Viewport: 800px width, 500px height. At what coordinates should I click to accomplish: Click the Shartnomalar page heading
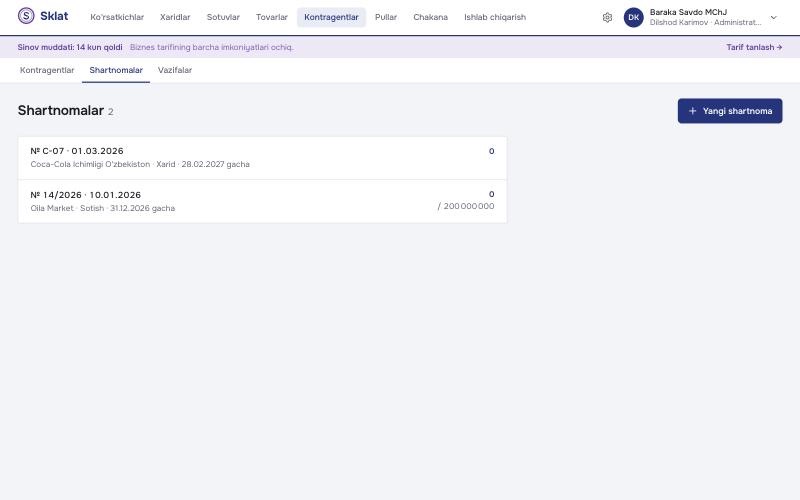coord(61,110)
